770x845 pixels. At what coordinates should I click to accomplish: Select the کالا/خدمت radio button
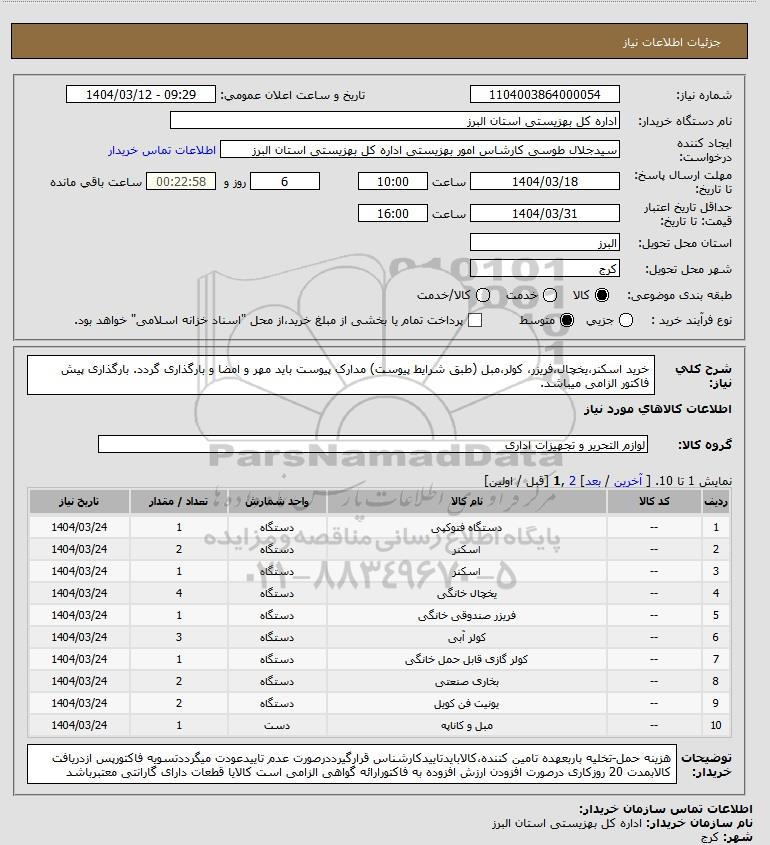pyautogui.click(x=483, y=295)
